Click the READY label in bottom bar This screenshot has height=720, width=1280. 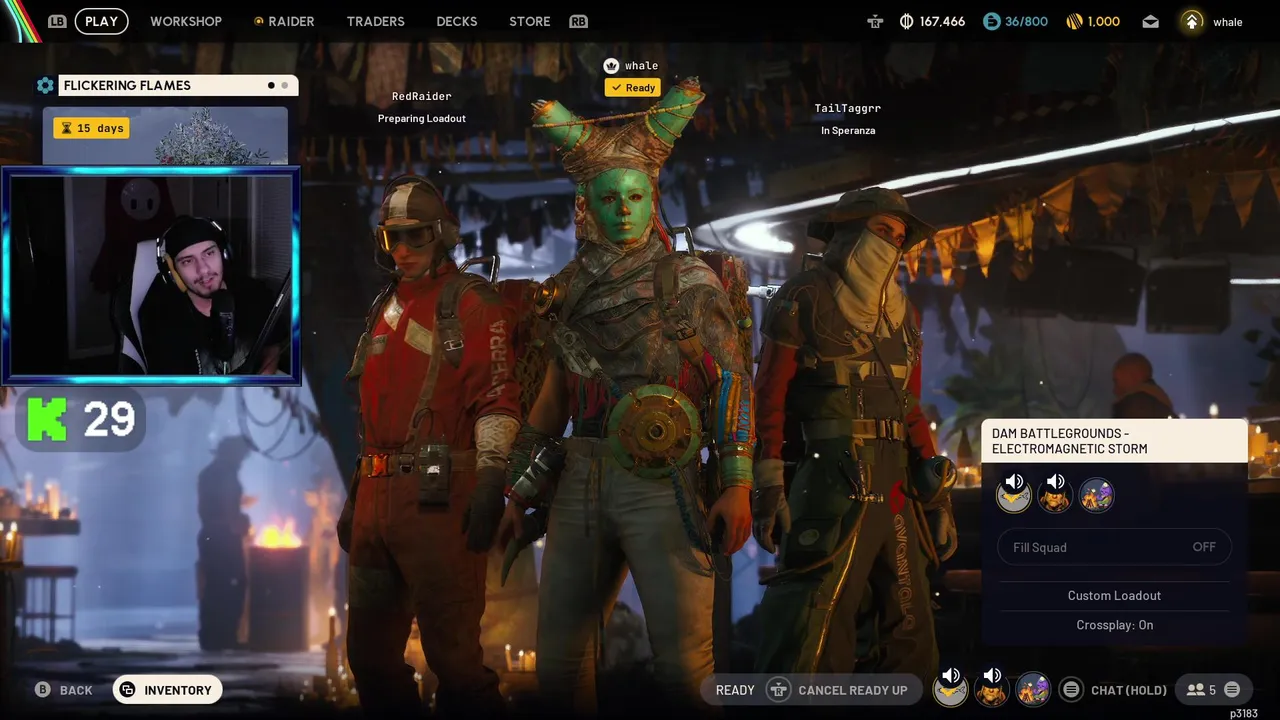pyautogui.click(x=735, y=690)
